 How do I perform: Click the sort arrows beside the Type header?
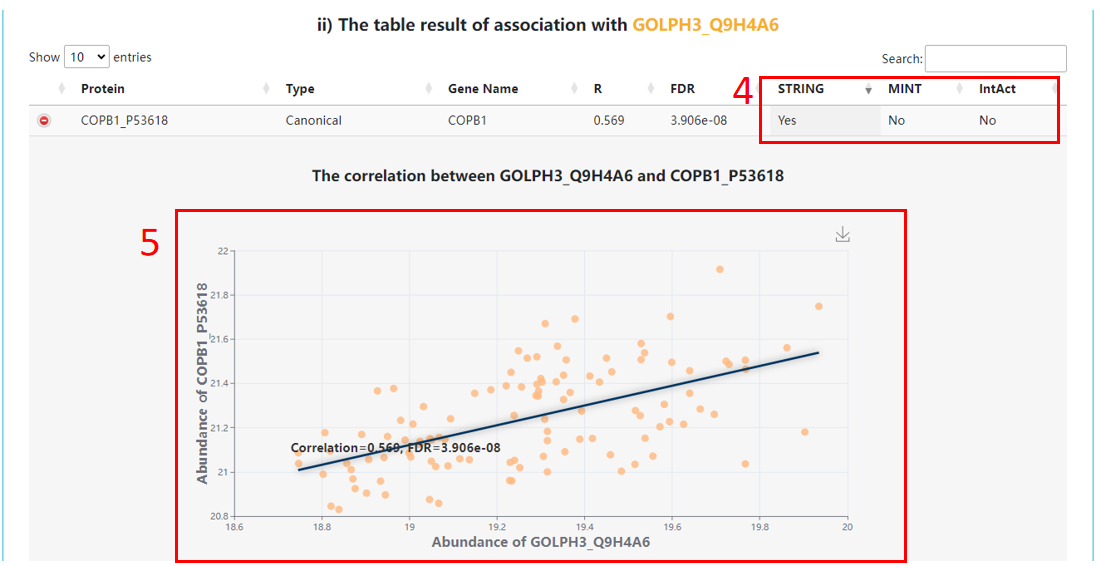tap(429, 89)
